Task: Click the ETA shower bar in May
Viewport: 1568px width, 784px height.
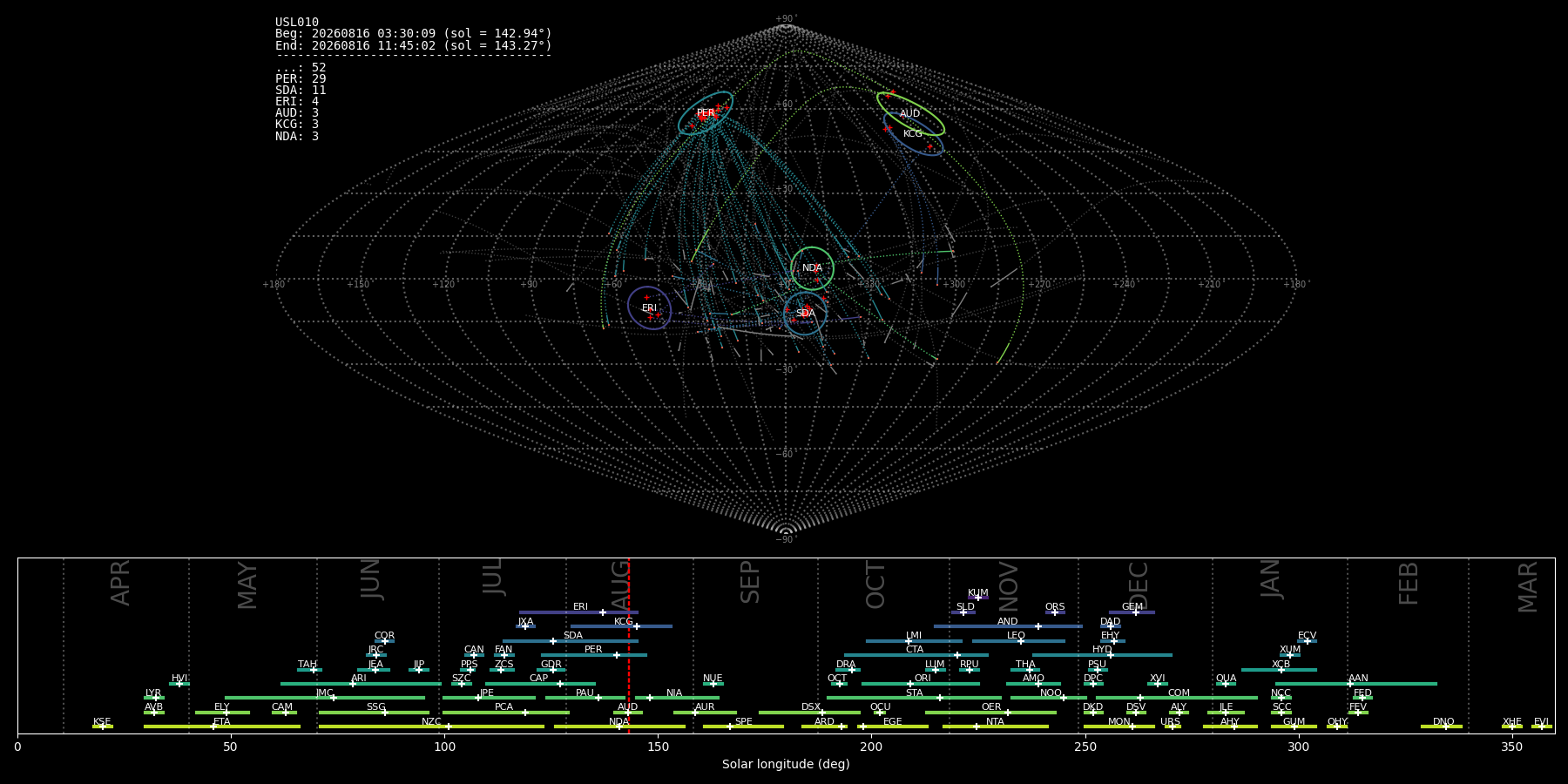Action: (x=222, y=727)
